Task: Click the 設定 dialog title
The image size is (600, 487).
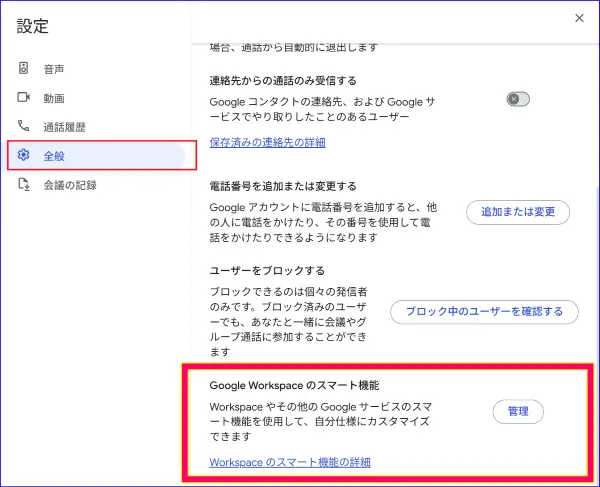Action: 33,26
